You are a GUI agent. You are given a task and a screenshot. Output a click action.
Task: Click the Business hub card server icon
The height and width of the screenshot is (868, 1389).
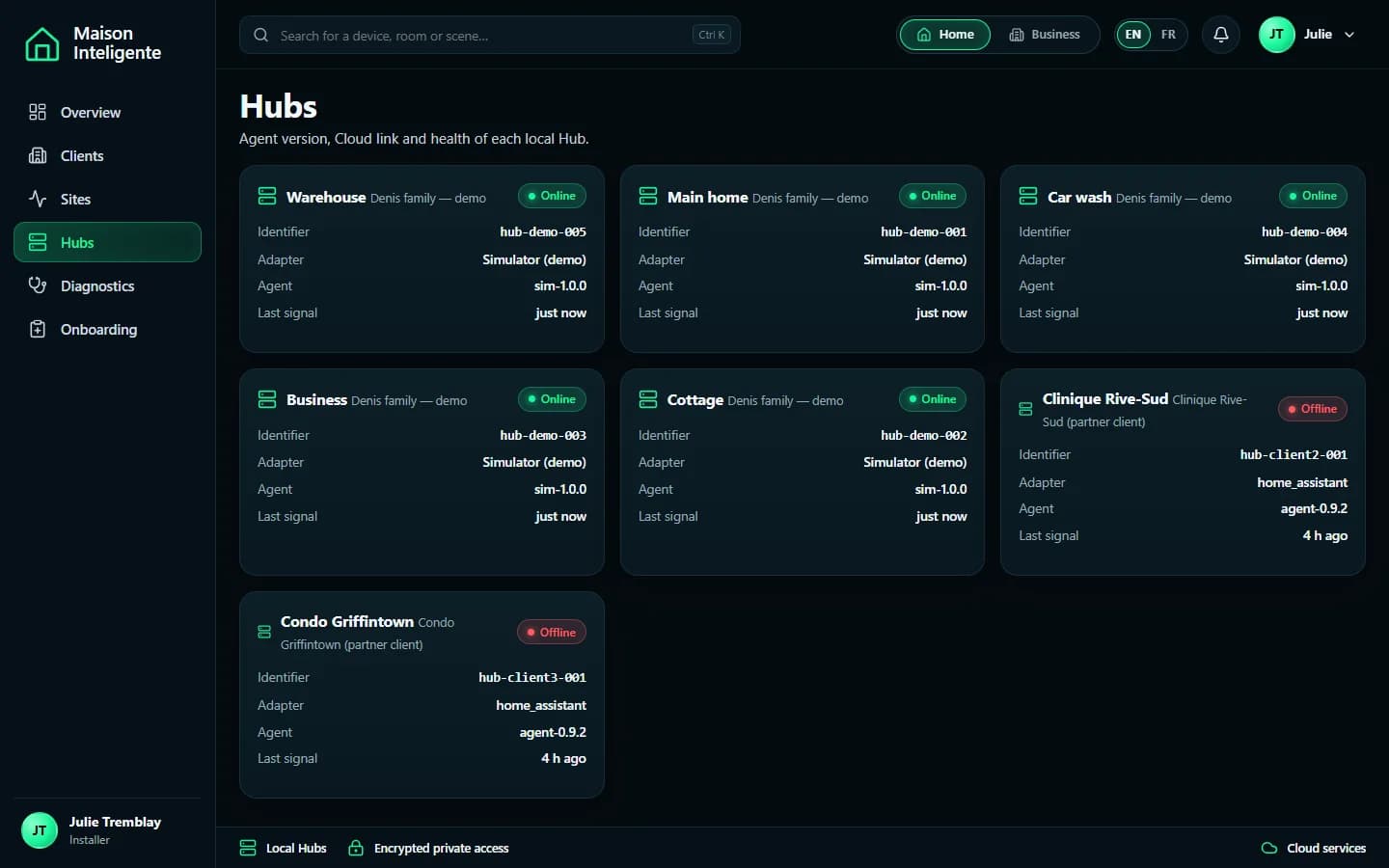(267, 399)
